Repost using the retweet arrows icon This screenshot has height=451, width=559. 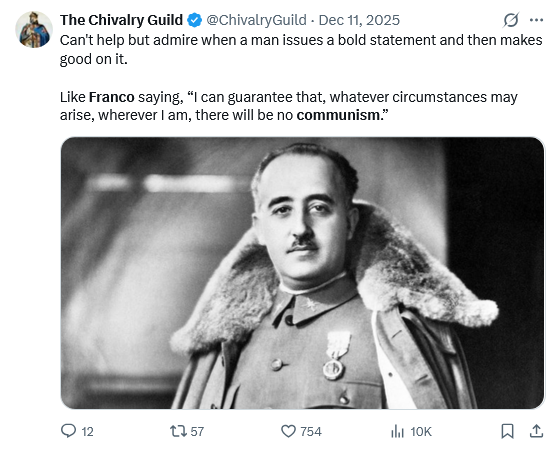[178, 431]
